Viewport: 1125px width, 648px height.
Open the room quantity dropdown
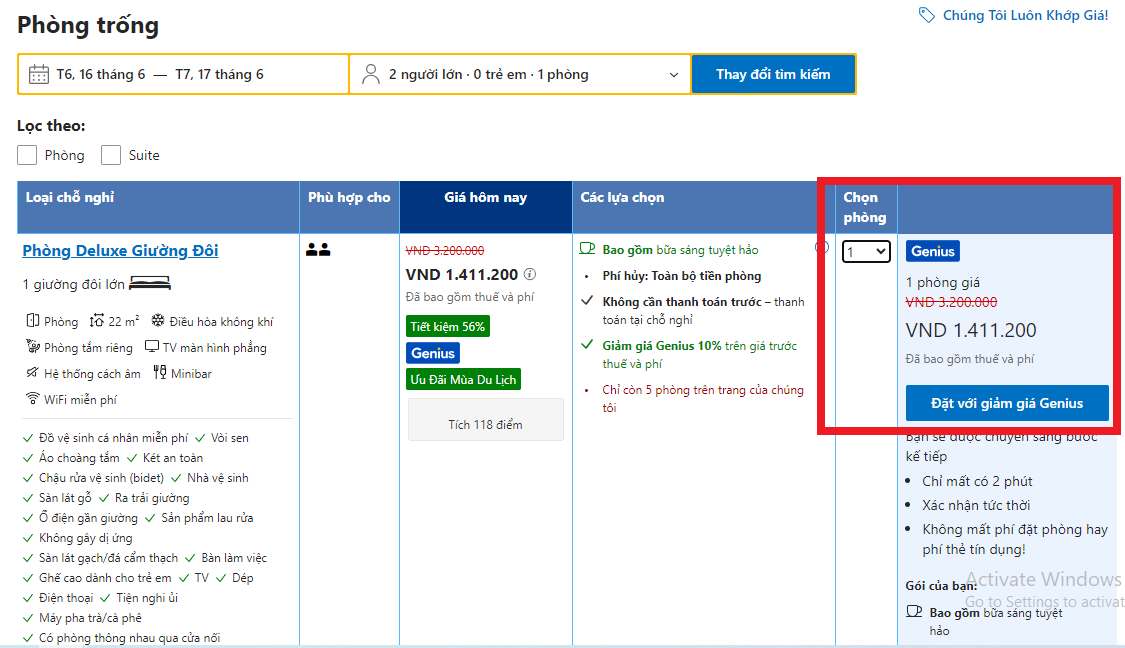[866, 252]
